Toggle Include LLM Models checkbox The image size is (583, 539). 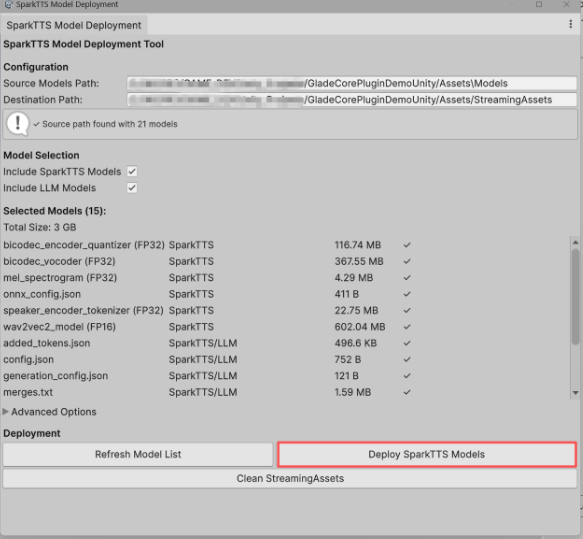132,188
